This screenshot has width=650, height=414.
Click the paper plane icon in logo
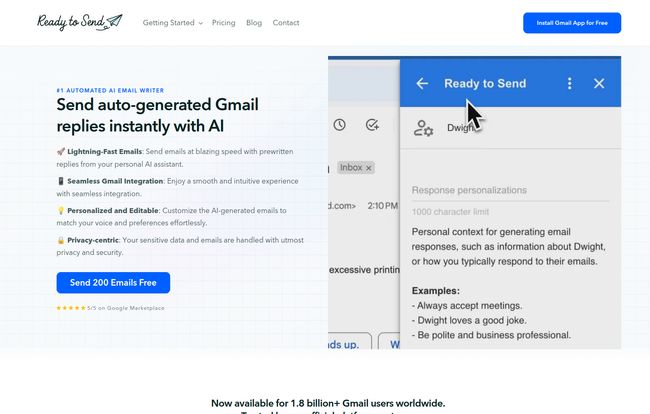point(114,21)
